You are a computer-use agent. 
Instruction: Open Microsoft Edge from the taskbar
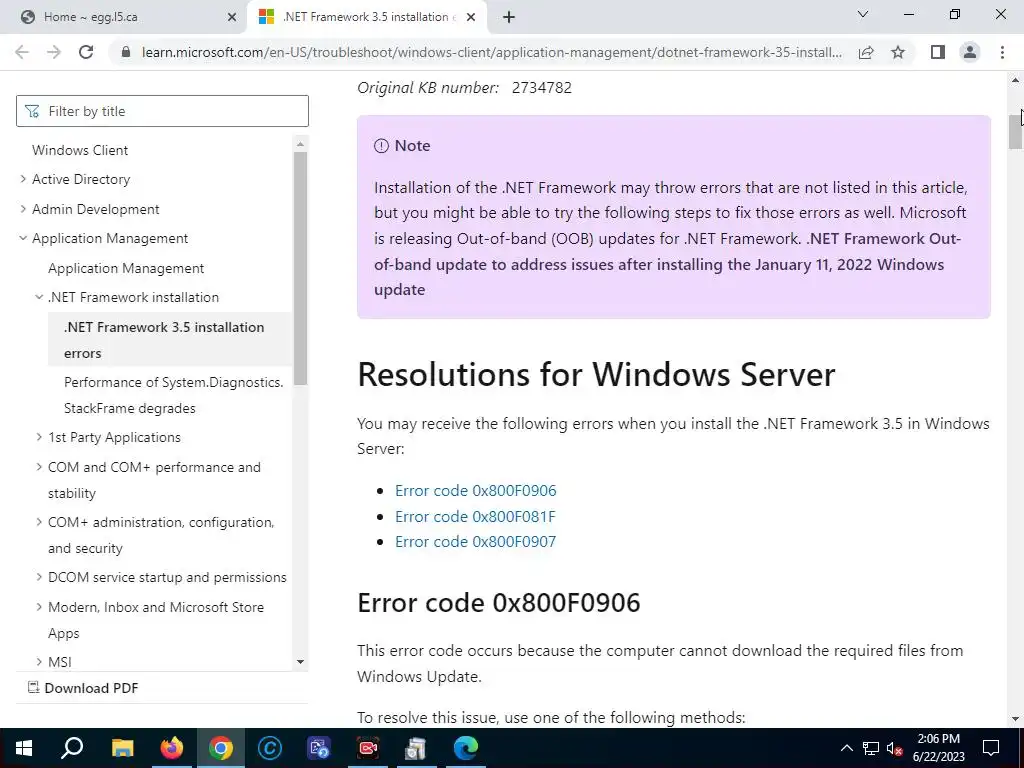(x=466, y=748)
